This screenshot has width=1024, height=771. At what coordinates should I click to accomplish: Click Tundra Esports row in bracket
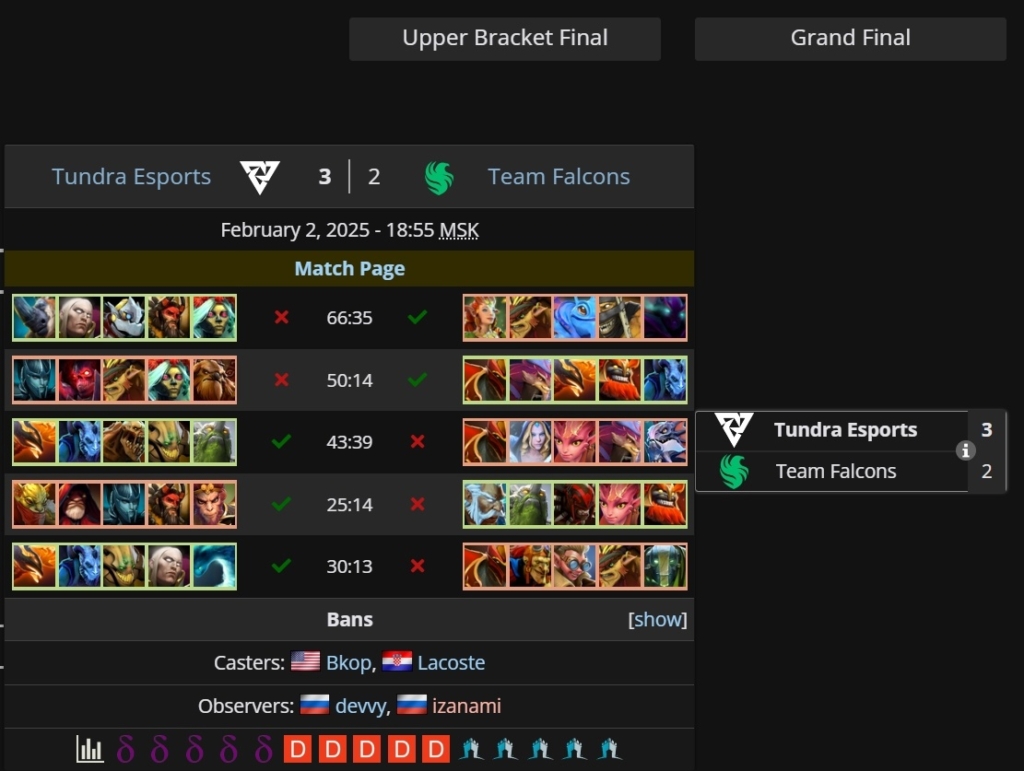[851, 430]
